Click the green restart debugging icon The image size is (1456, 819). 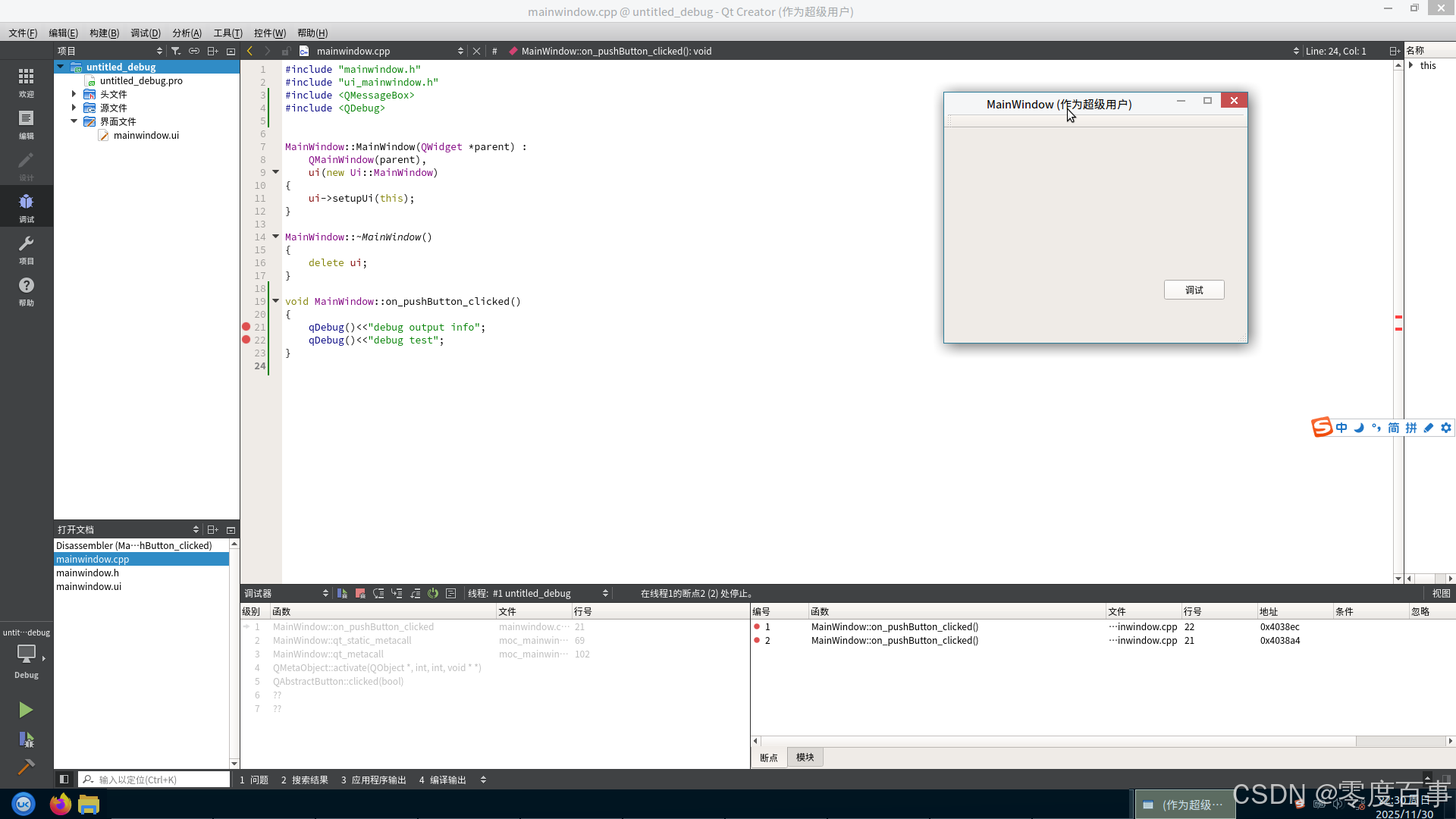(433, 593)
